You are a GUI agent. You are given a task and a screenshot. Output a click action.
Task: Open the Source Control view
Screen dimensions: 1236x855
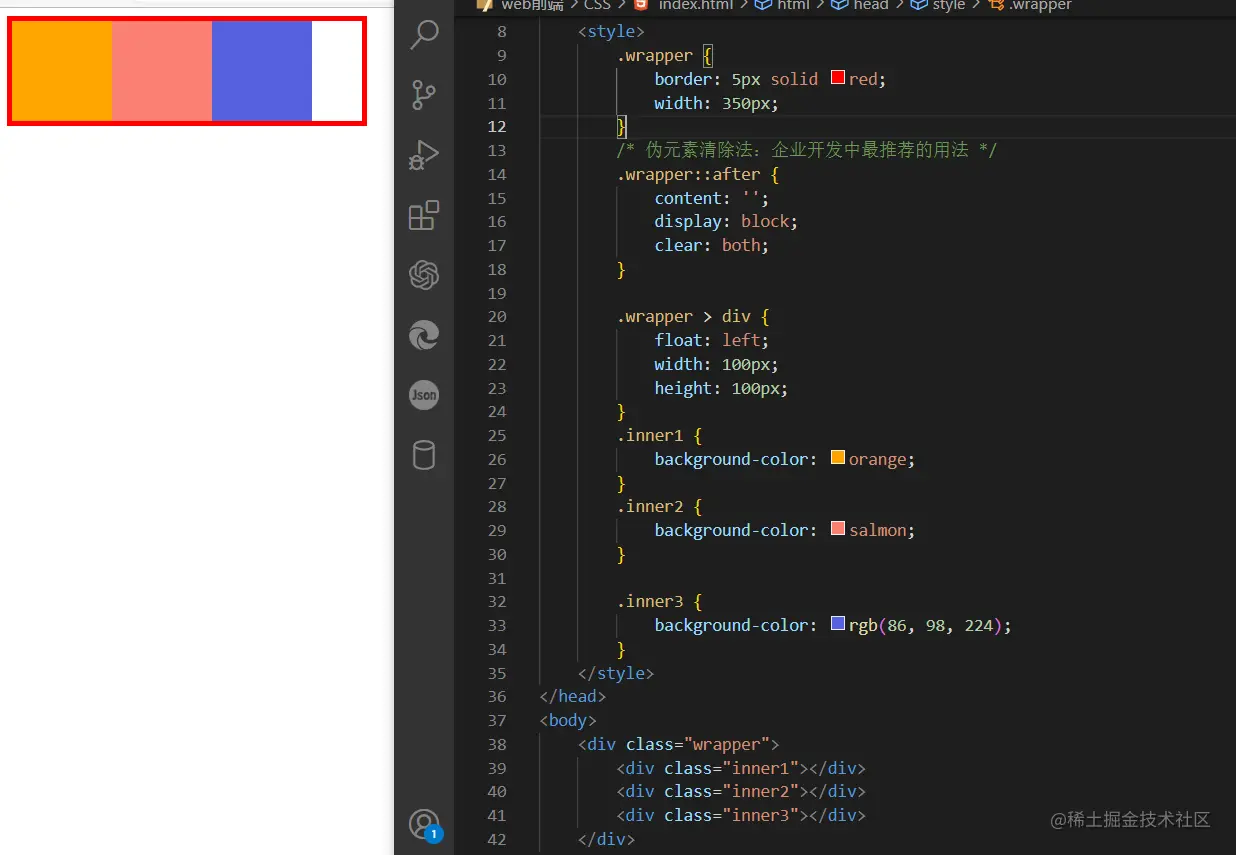(x=424, y=95)
